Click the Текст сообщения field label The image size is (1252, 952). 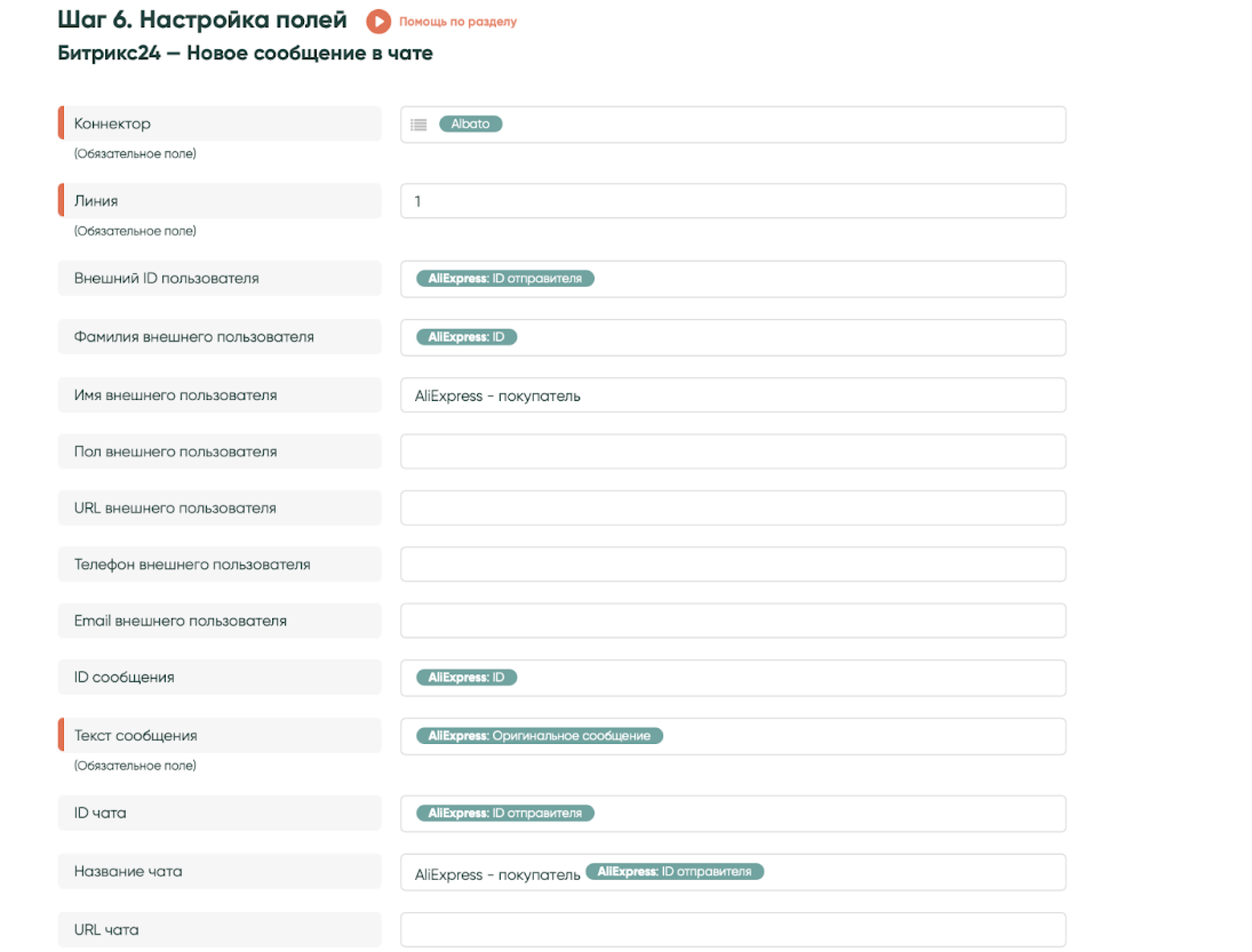pyautogui.click(x=220, y=735)
